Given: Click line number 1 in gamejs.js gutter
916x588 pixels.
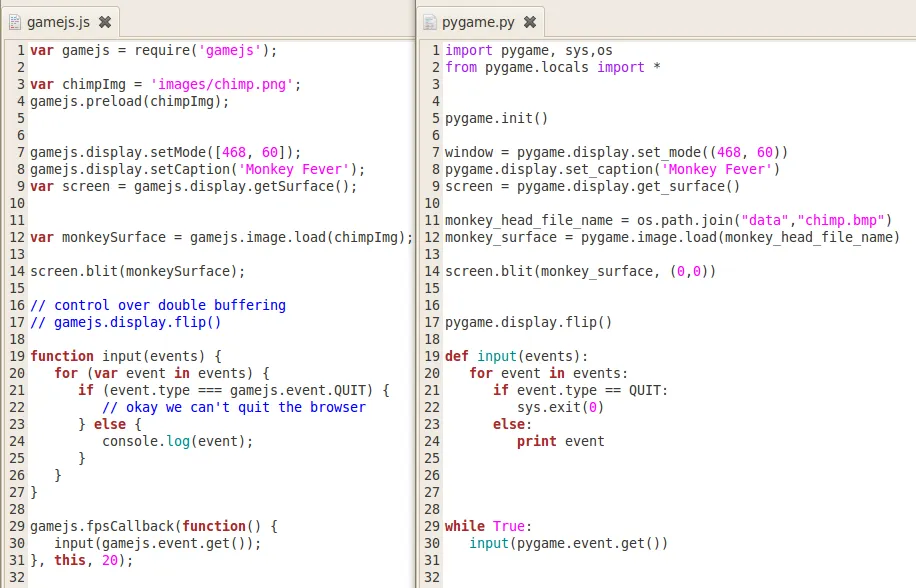Looking at the screenshot, I should pyautogui.click(x=20, y=50).
